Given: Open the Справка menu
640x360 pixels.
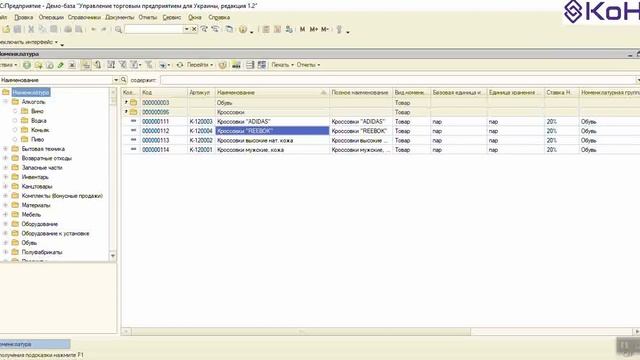Looking at the screenshot, I should (219, 18).
